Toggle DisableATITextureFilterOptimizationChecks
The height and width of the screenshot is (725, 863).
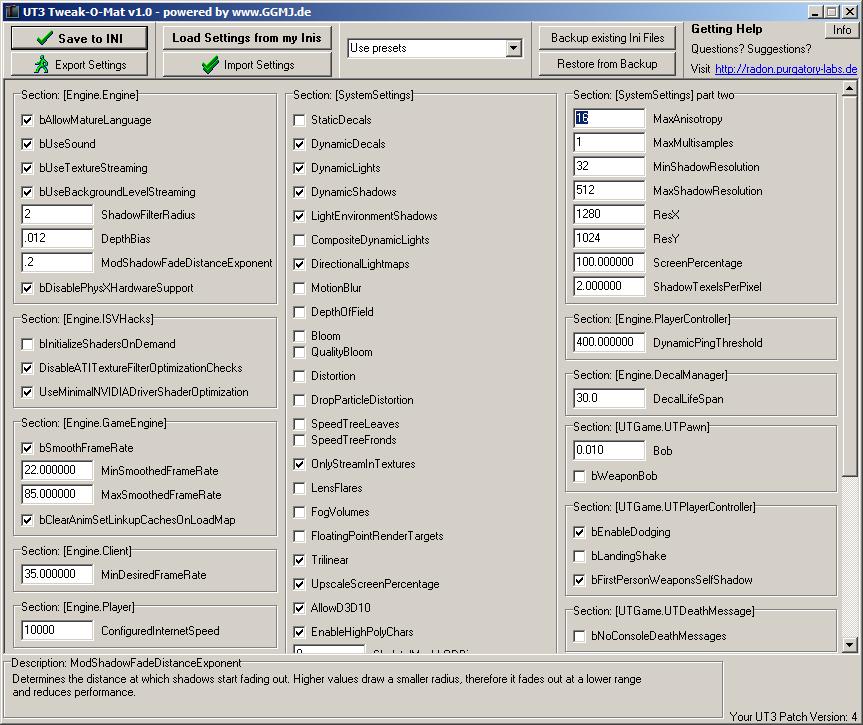(27, 368)
